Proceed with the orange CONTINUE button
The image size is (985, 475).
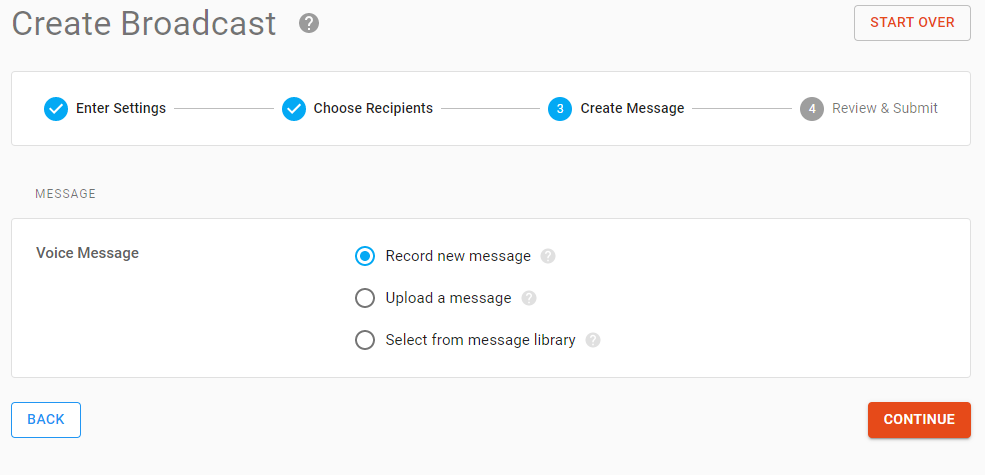coord(919,420)
